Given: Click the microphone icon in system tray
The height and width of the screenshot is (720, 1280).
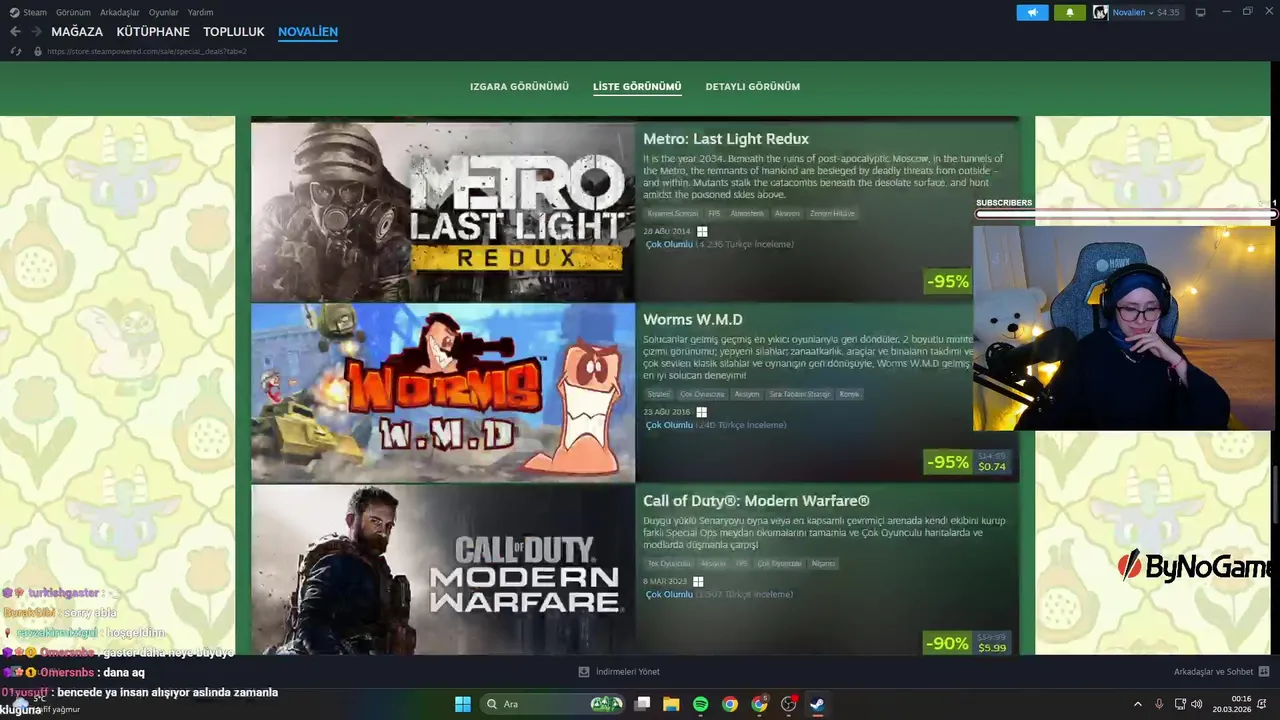Looking at the screenshot, I should (1159, 704).
